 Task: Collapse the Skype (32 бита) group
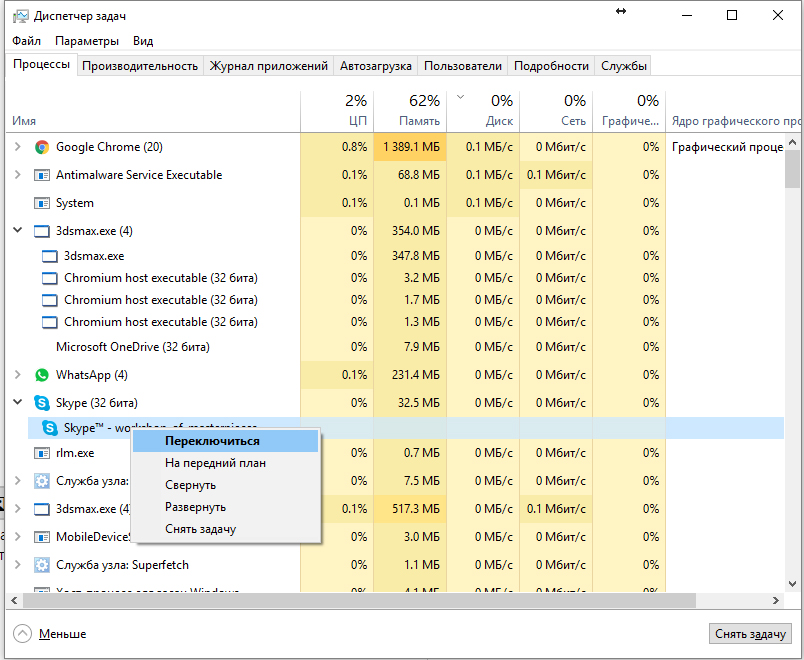coord(18,402)
